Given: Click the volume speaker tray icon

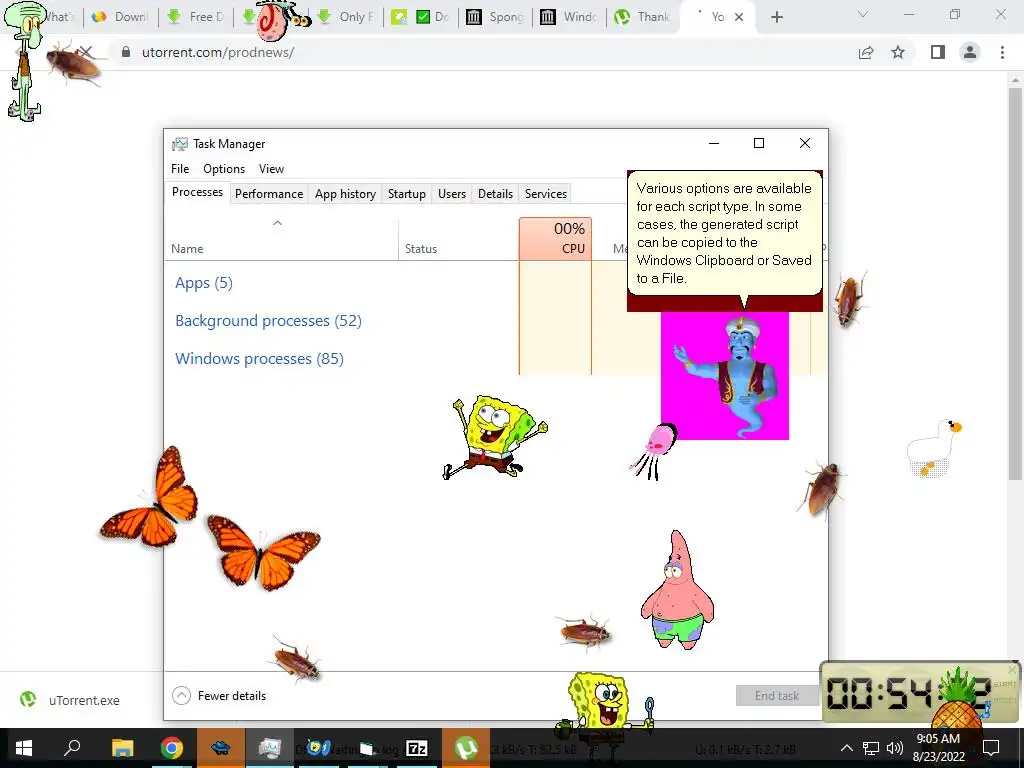Looking at the screenshot, I should pyautogui.click(x=895, y=748).
